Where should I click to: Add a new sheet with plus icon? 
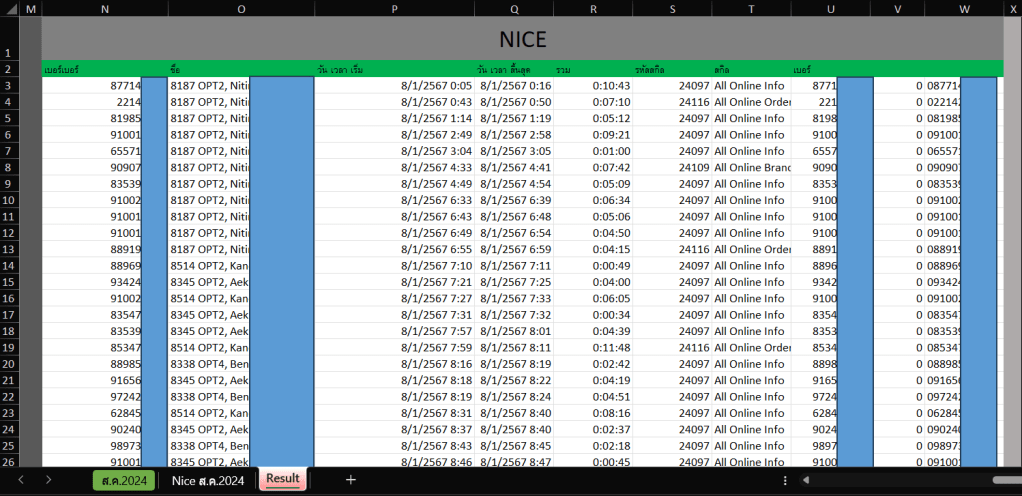[351, 480]
